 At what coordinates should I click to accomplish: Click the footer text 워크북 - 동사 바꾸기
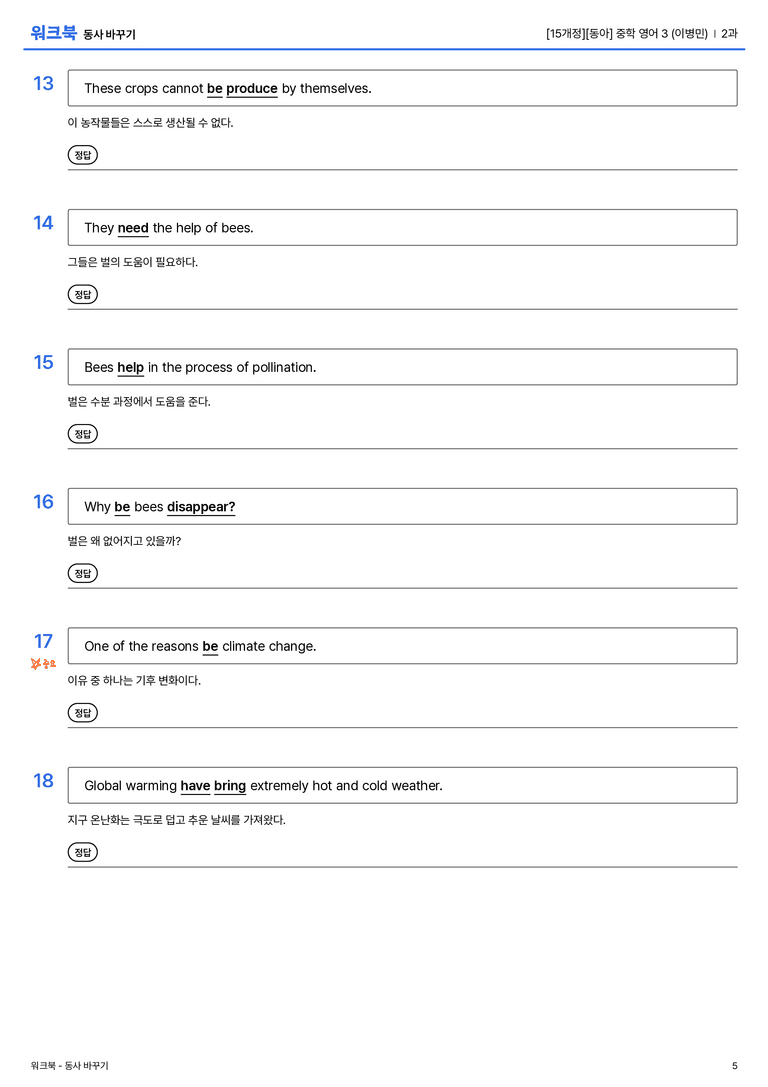coord(69,1066)
